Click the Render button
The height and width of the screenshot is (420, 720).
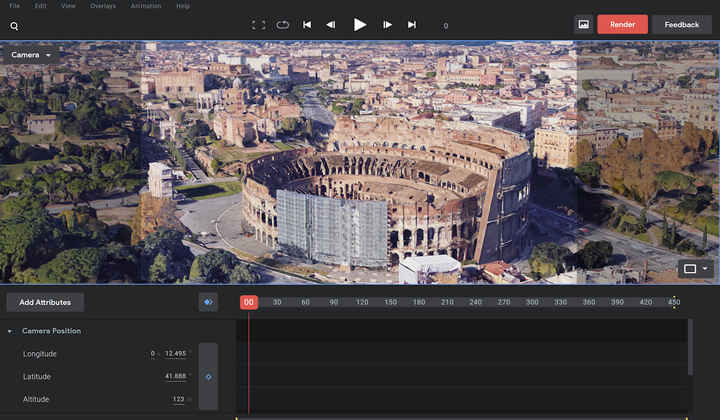coord(622,24)
